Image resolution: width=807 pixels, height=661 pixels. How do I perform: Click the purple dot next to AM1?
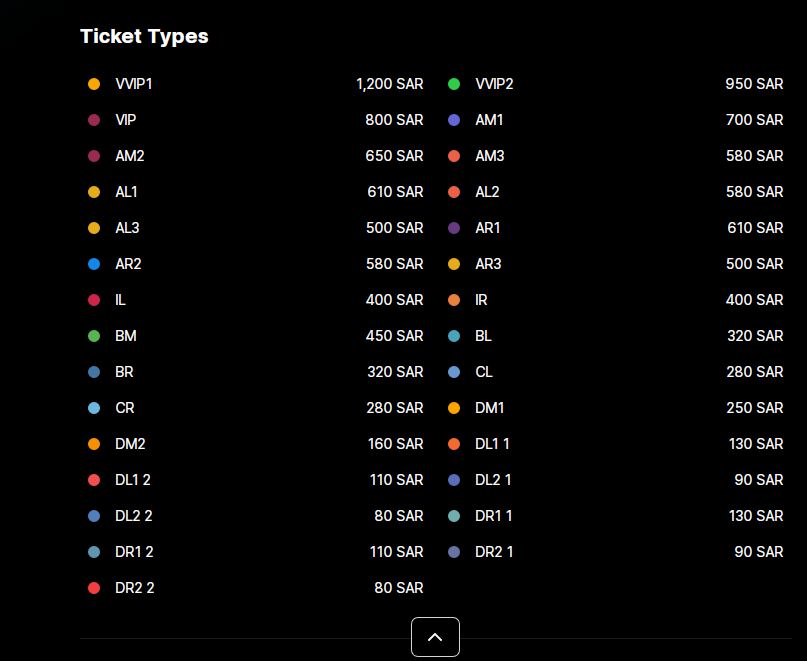tap(454, 120)
